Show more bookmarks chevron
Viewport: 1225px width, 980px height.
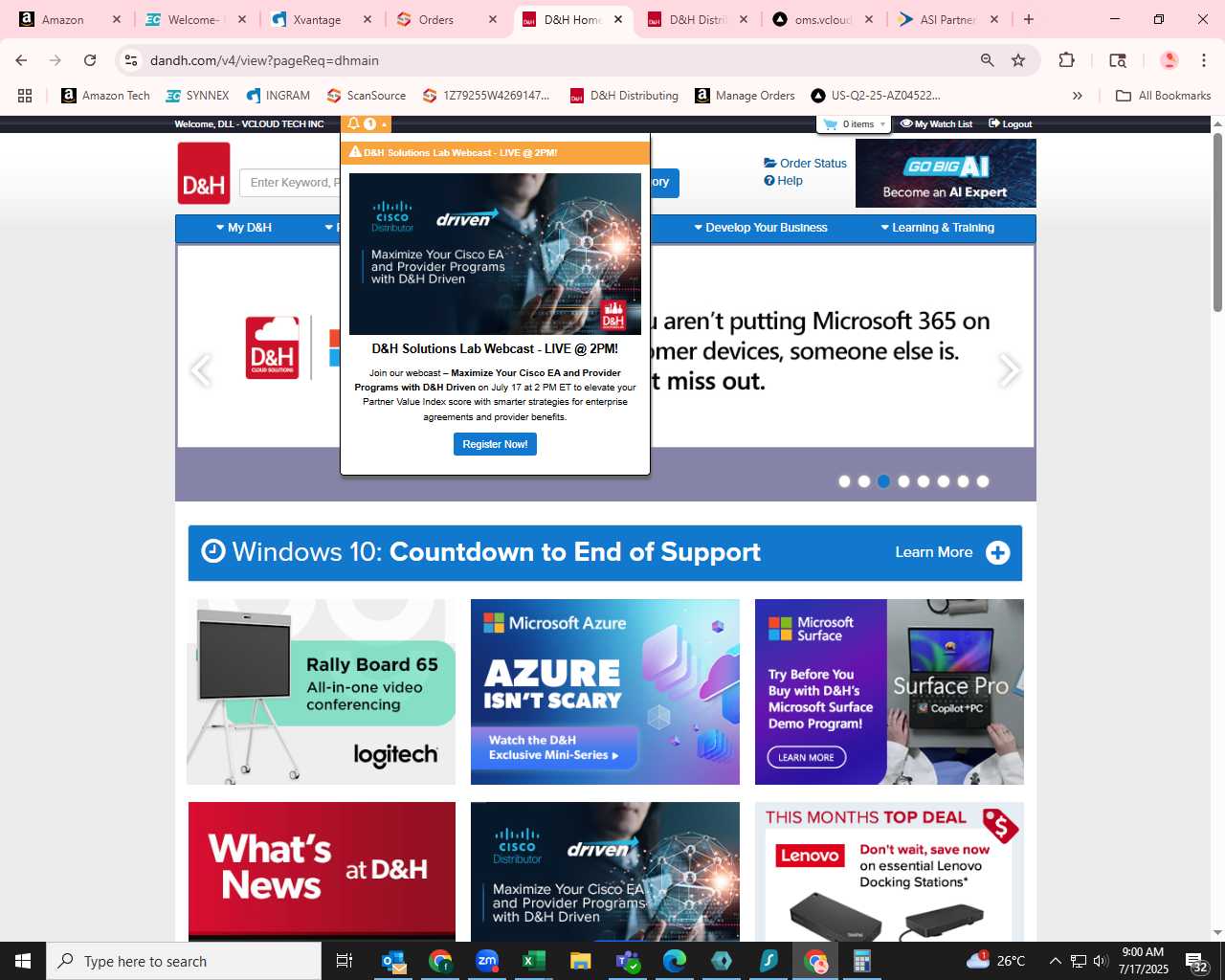pyautogui.click(x=1078, y=96)
